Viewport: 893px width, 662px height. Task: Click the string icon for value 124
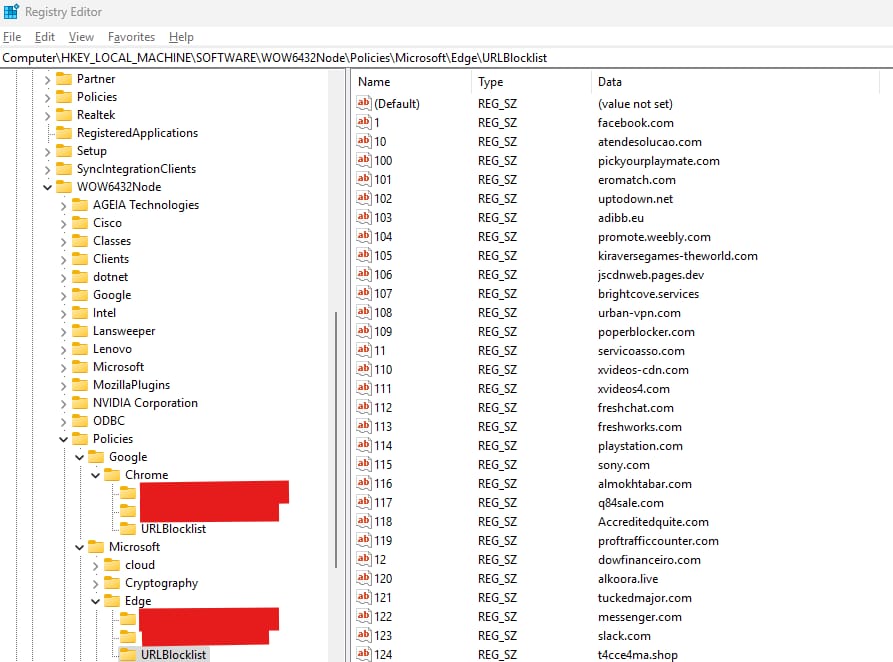click(x=363, y=654)
